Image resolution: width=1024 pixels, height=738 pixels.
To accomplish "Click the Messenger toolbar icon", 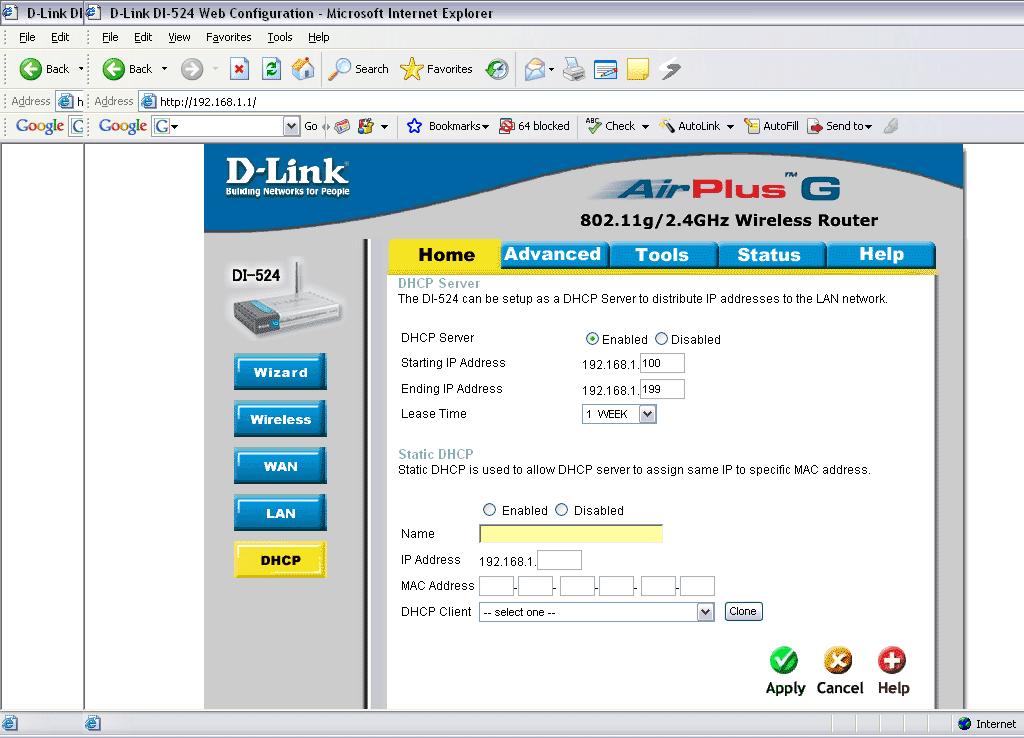I will pyautogui.click(x=670, y=69).
